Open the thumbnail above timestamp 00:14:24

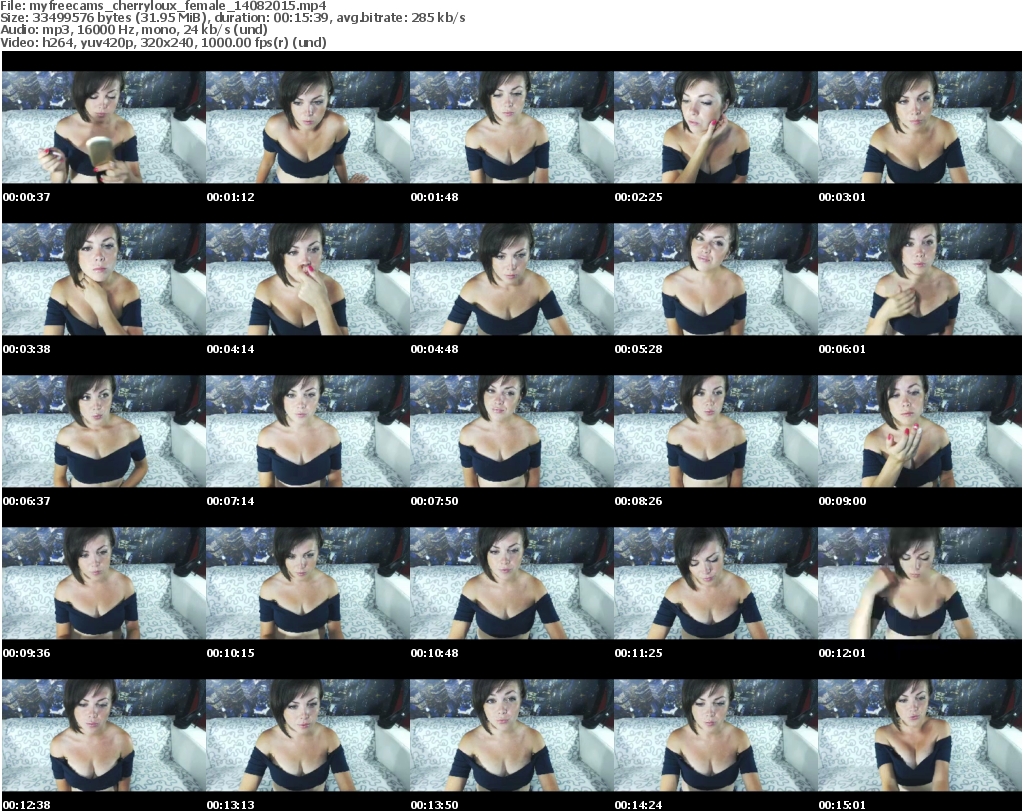point(715,735)
